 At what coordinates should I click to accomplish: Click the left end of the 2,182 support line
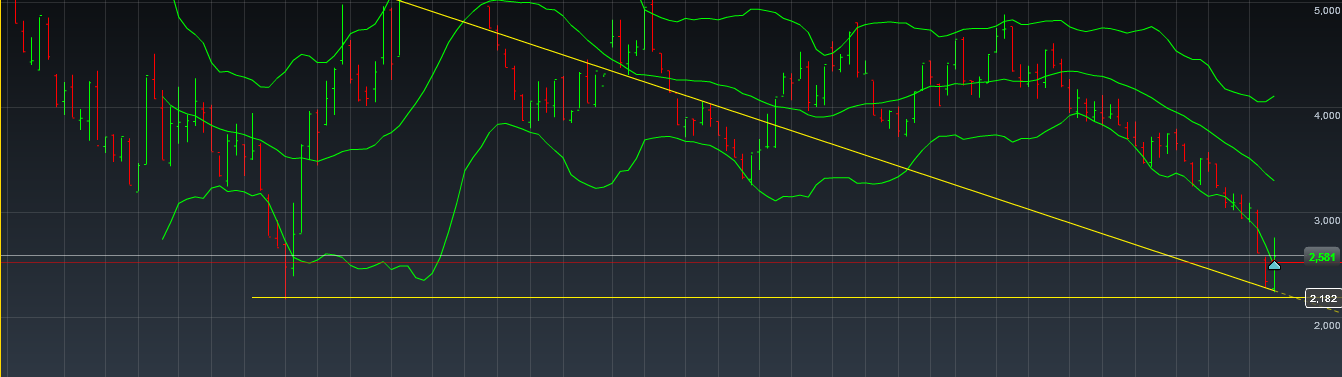pyautogui.click(x=254, y=297)
